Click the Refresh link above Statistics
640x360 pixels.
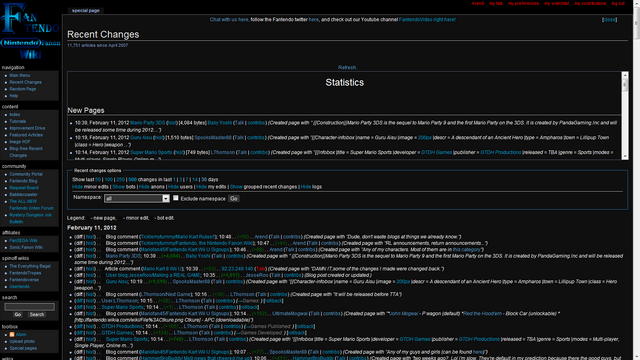point(347,67)
